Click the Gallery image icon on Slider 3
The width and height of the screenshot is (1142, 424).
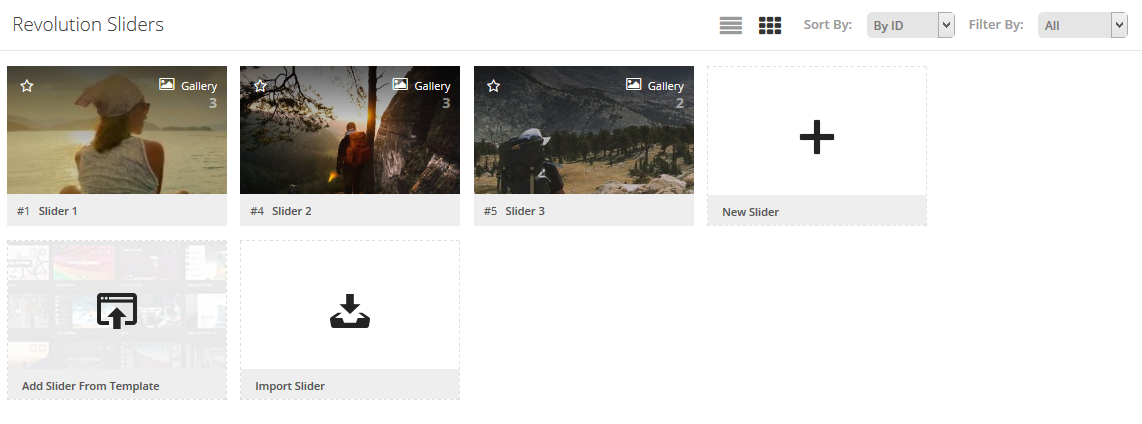click(634, 85)
